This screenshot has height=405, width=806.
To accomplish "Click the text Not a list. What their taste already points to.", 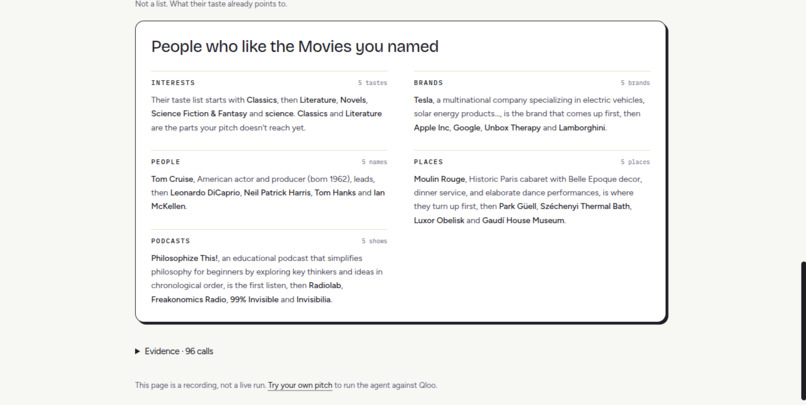I will [x=211, y=4].
